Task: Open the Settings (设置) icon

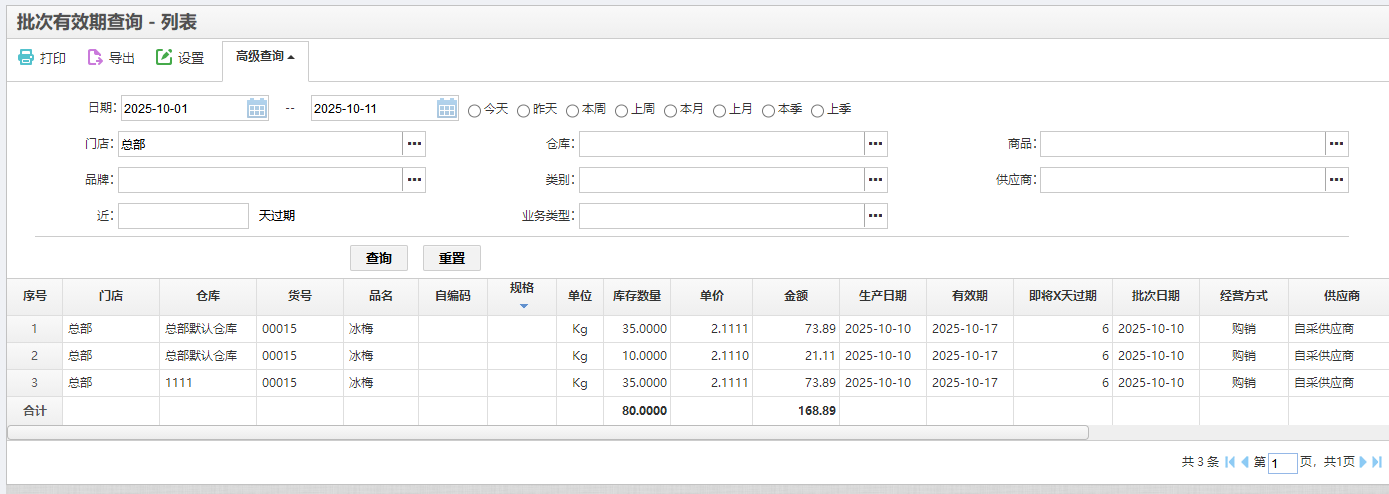Action: pos(164,58)
